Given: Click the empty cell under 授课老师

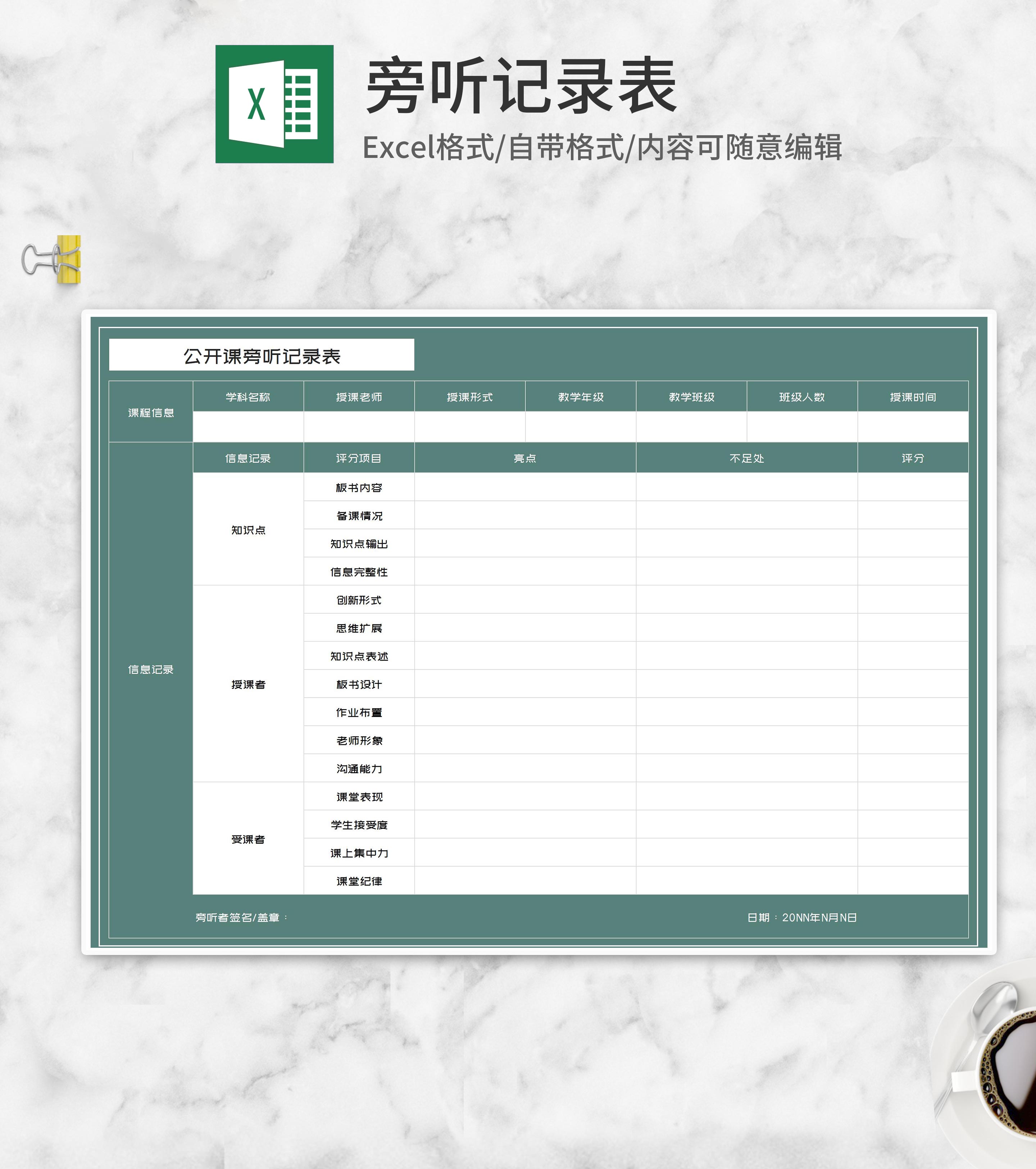Looking at the screenshot, I should point(359,427).
